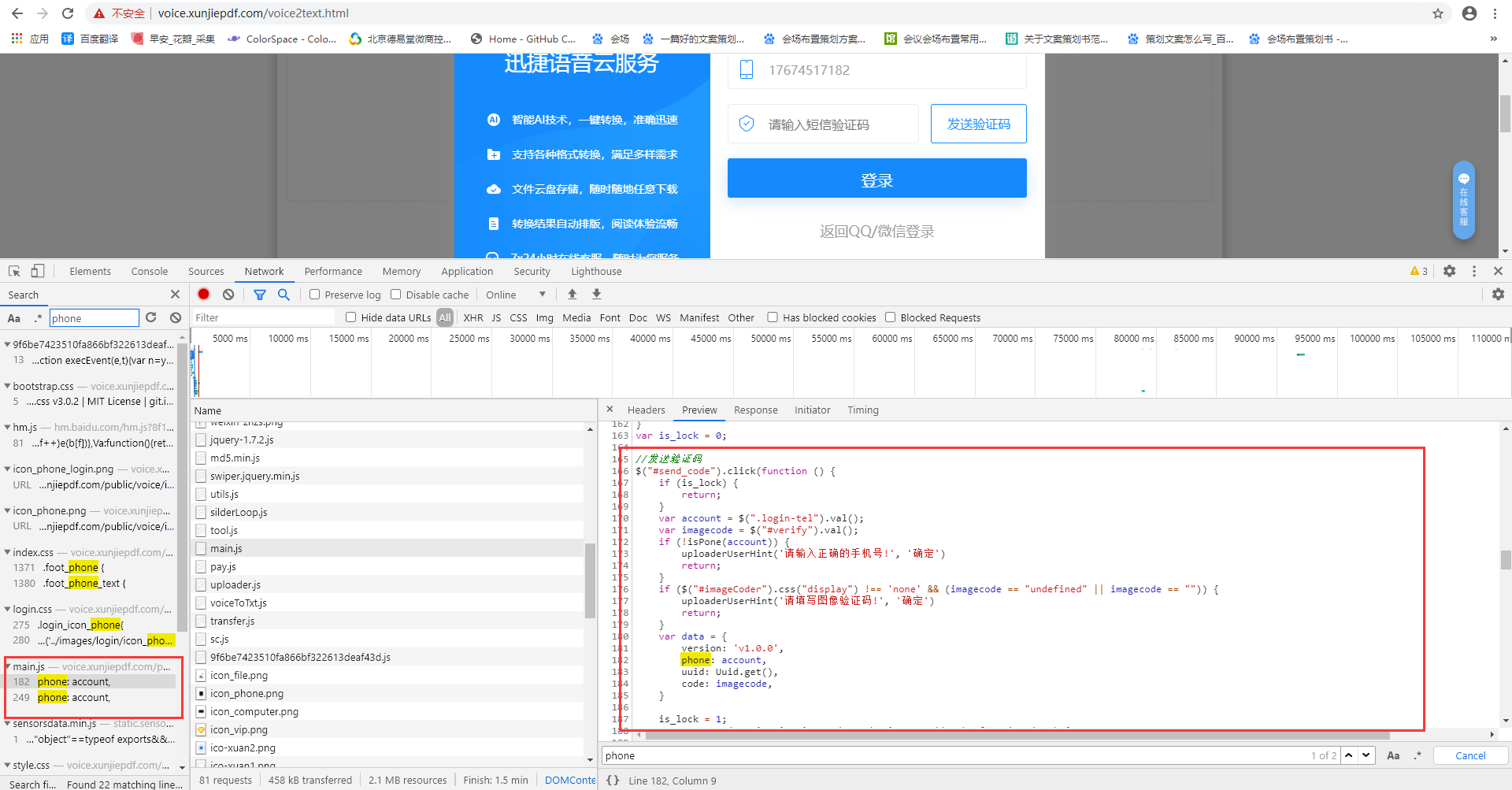Click the browser back arrow
The image size is (1512, 790).
(x=17, y=13)
